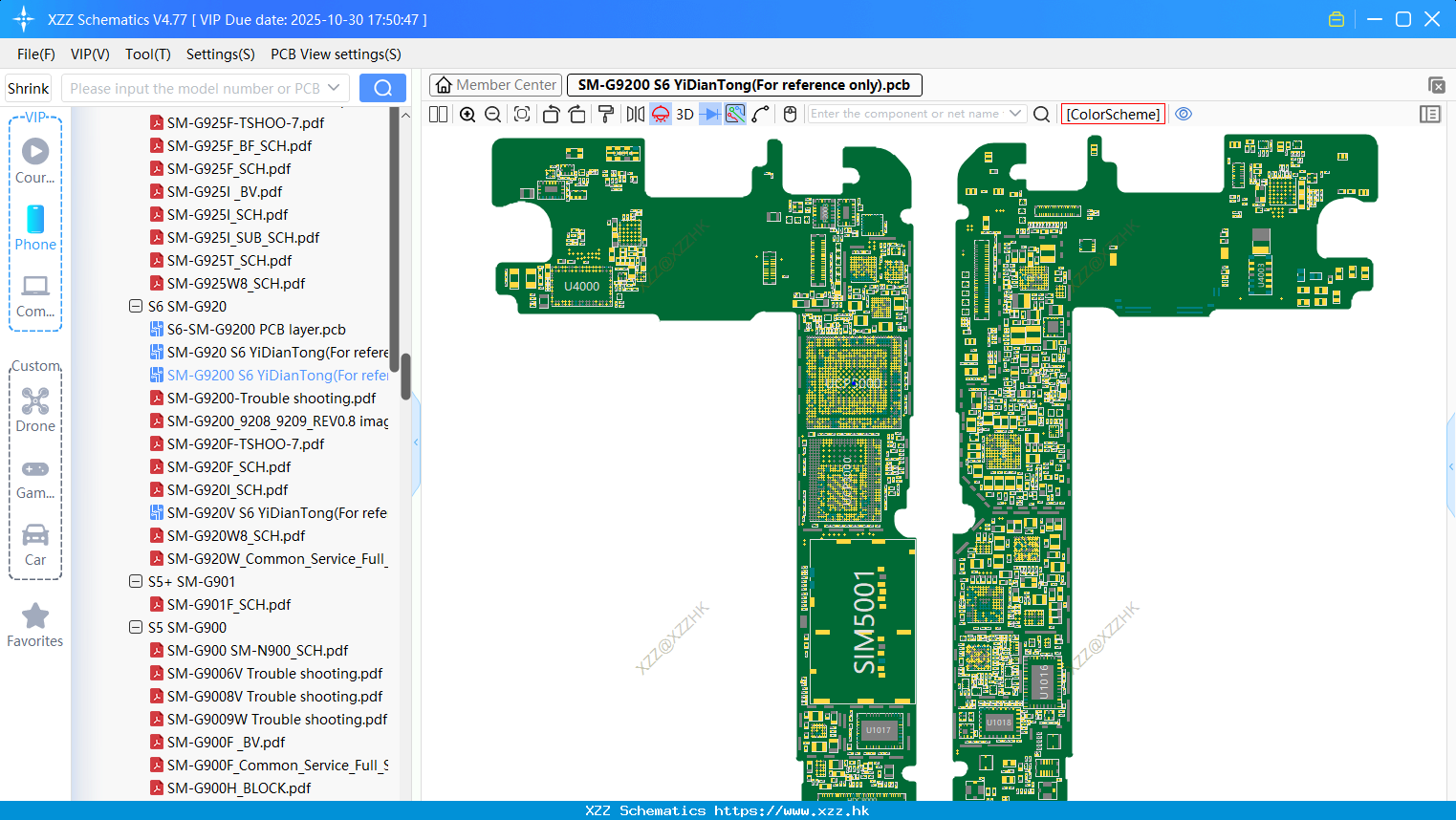Open the XZZ website link in status bar
1456x820 pixels.
pos(792,810)
